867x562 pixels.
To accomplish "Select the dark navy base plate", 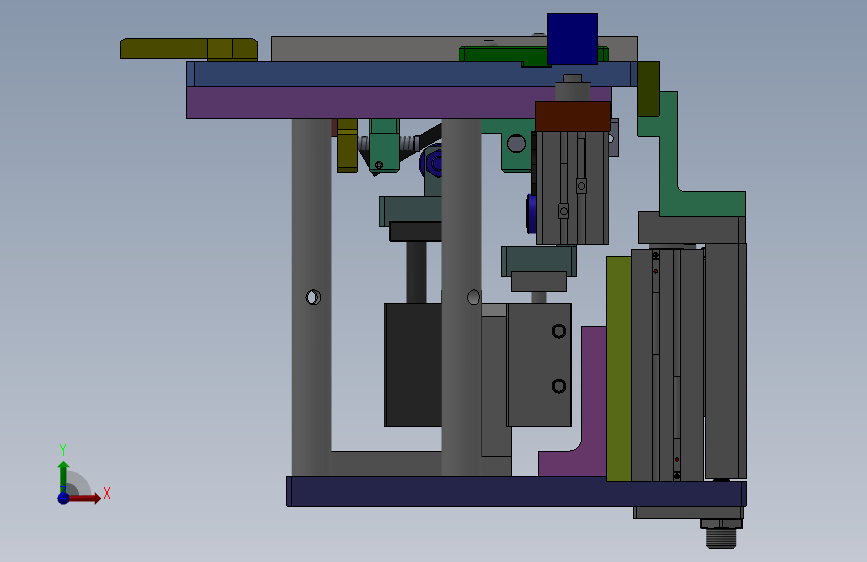I will 516,492.
